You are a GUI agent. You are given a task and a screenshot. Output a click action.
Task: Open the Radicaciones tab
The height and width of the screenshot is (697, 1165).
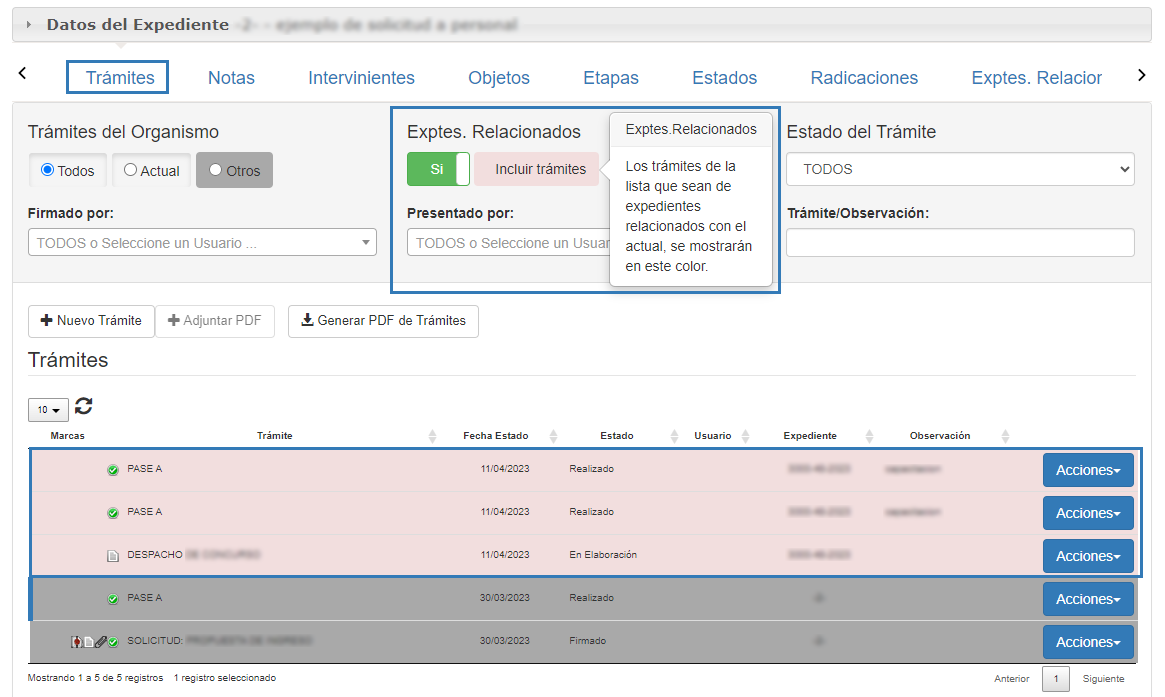tap(864, 78)
